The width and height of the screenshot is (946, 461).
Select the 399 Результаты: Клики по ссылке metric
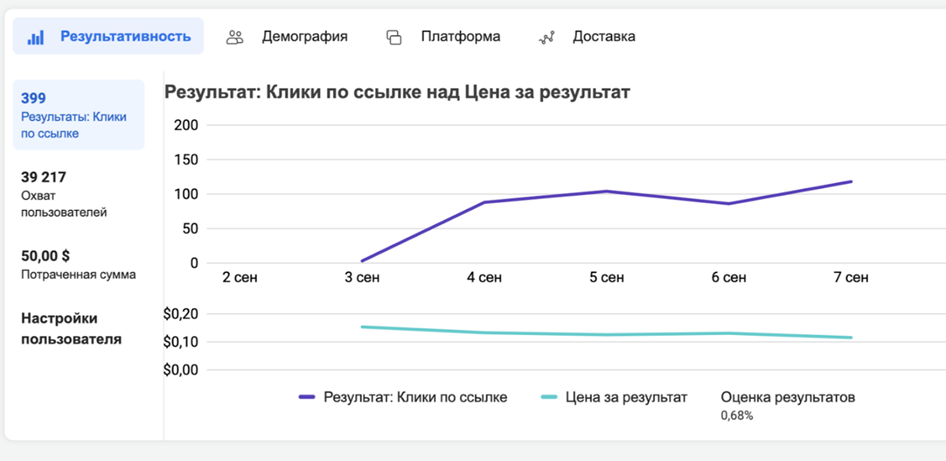pyautogui.click(x=78, y=115)
